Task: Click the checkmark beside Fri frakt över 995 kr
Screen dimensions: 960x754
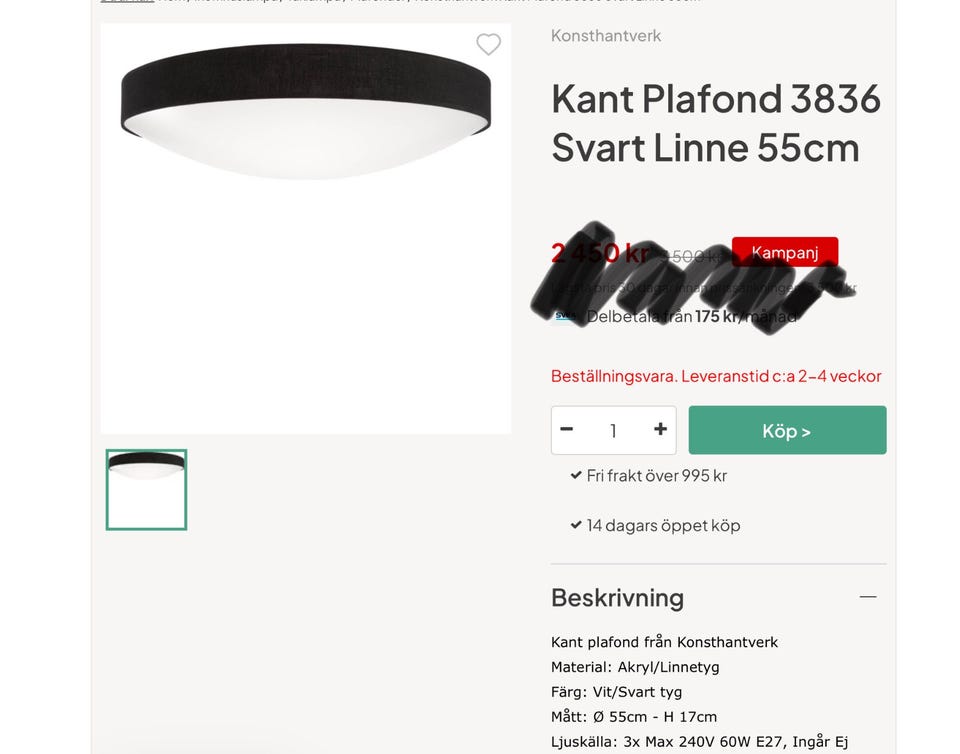Action: (576, 475)
